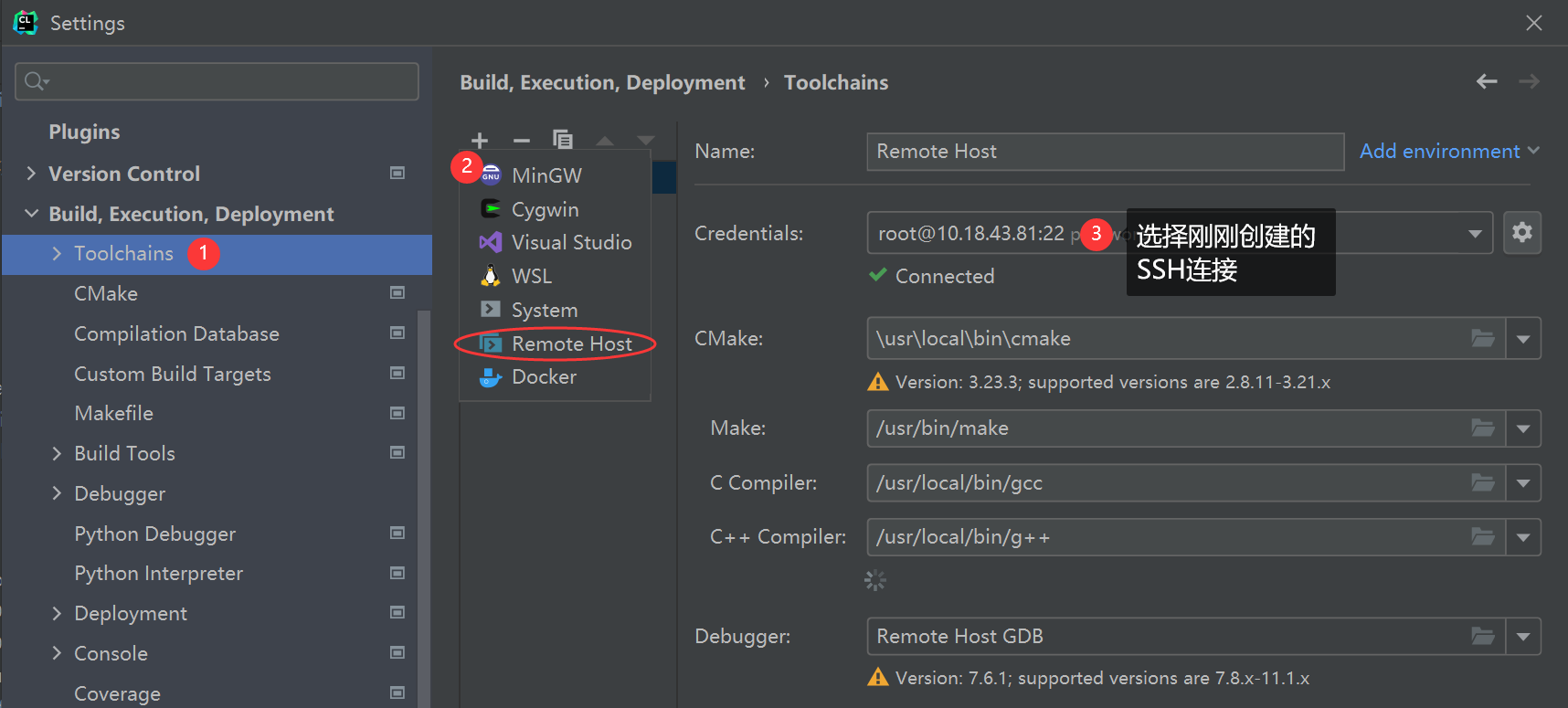Expand the Version Control section

(x=32, y=174)
